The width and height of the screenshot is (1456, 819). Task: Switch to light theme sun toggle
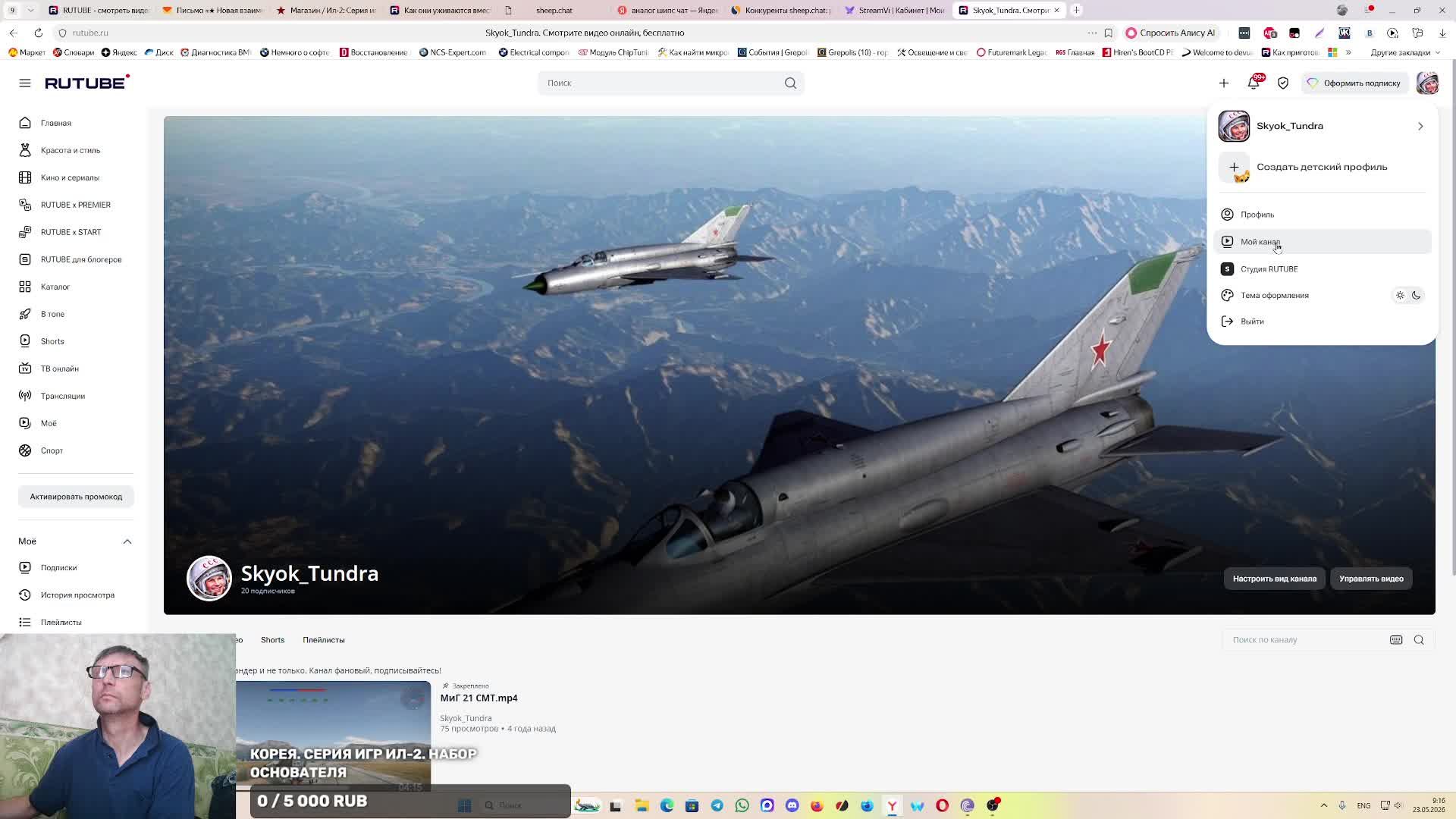coord(1400,296)
